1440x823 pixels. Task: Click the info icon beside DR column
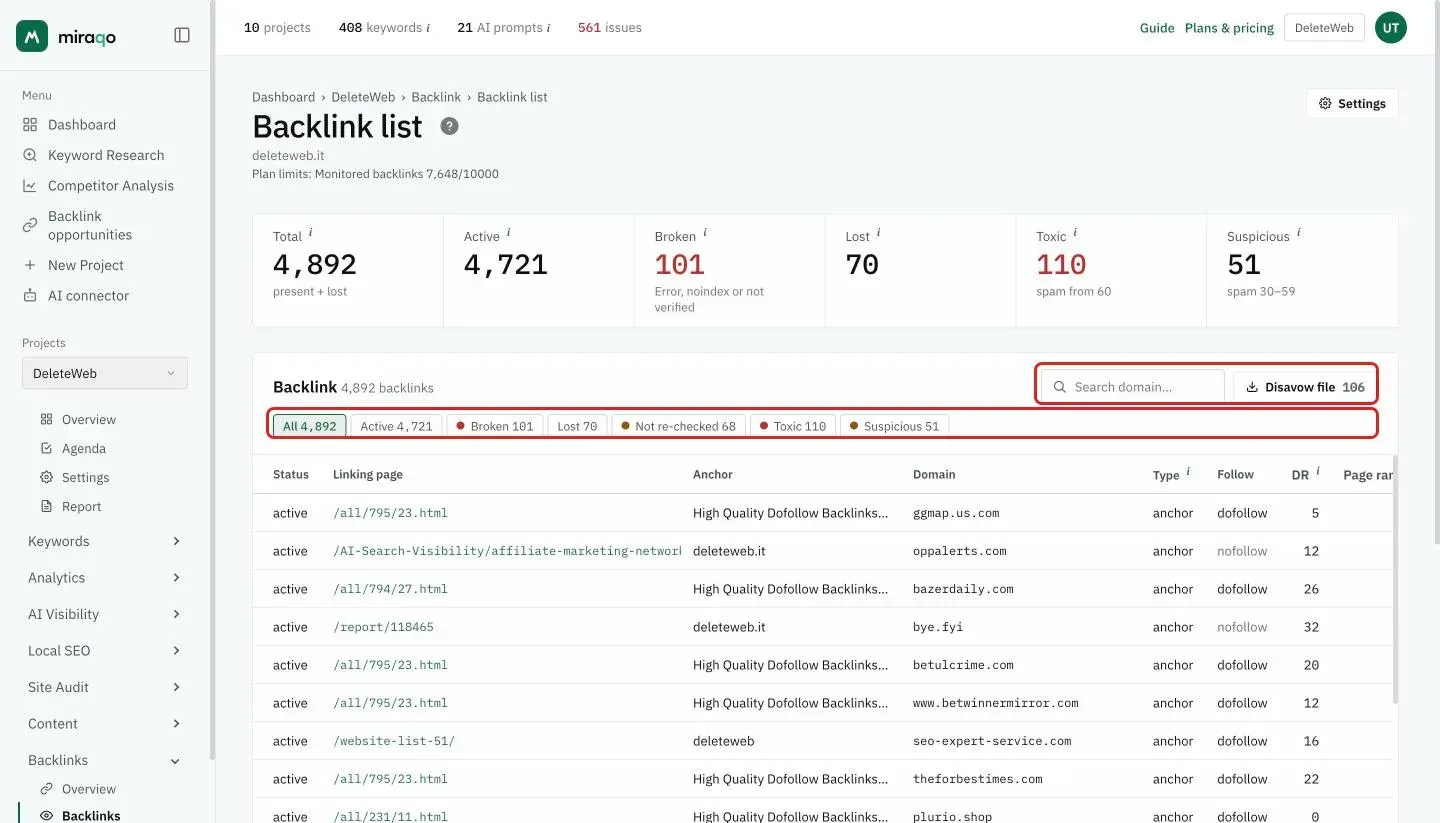pyautogui.click(x=1318, y=472)
